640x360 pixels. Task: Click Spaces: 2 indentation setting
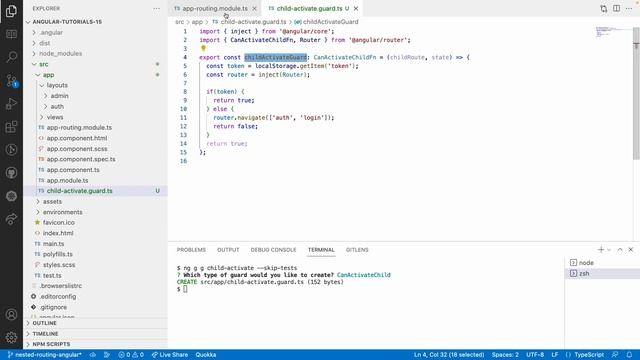point(505,355)
